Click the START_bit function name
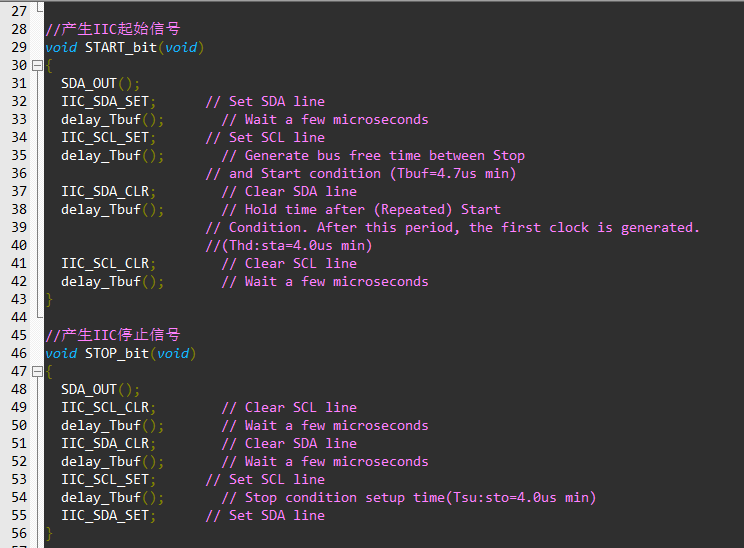 point(121,47)
